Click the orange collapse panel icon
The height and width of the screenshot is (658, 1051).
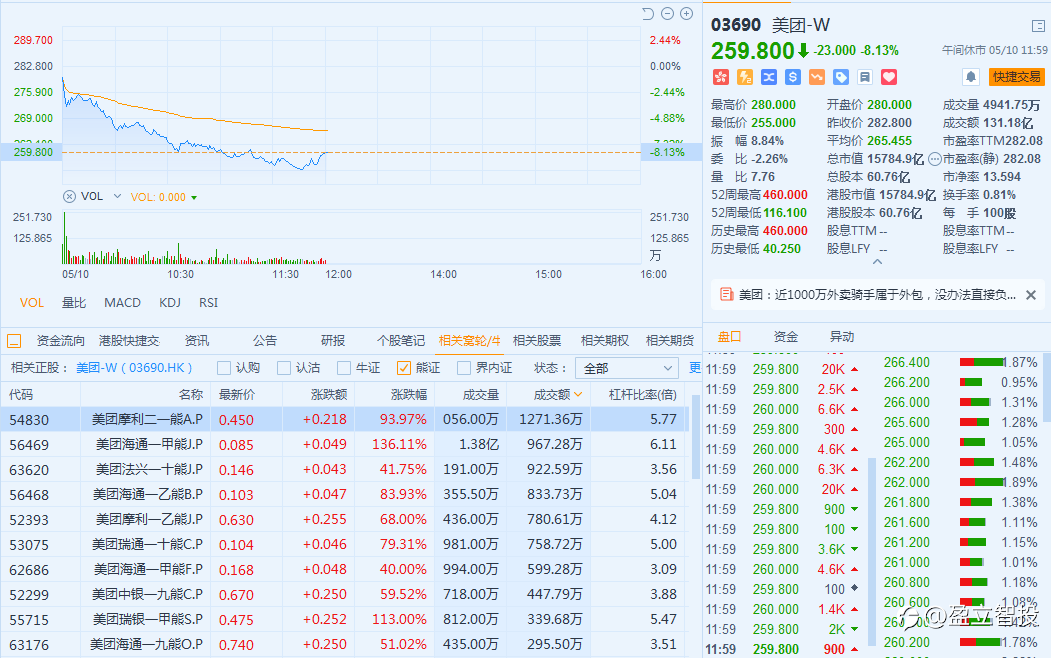tap(15, 341)
